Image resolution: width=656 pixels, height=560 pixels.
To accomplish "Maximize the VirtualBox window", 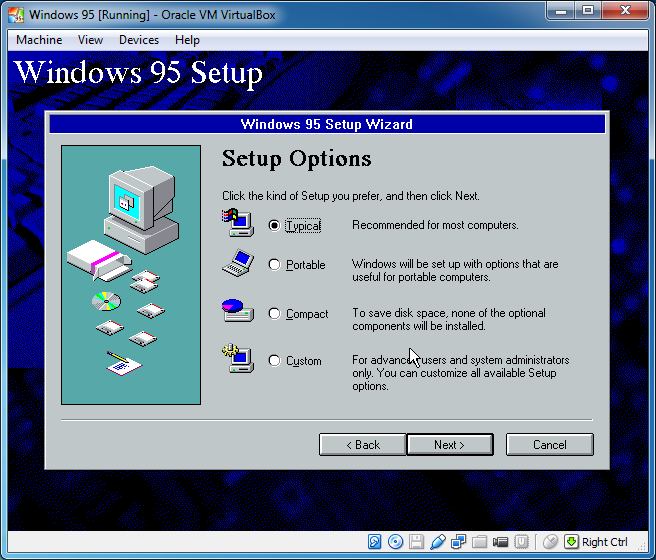I will tap(588, 11).
